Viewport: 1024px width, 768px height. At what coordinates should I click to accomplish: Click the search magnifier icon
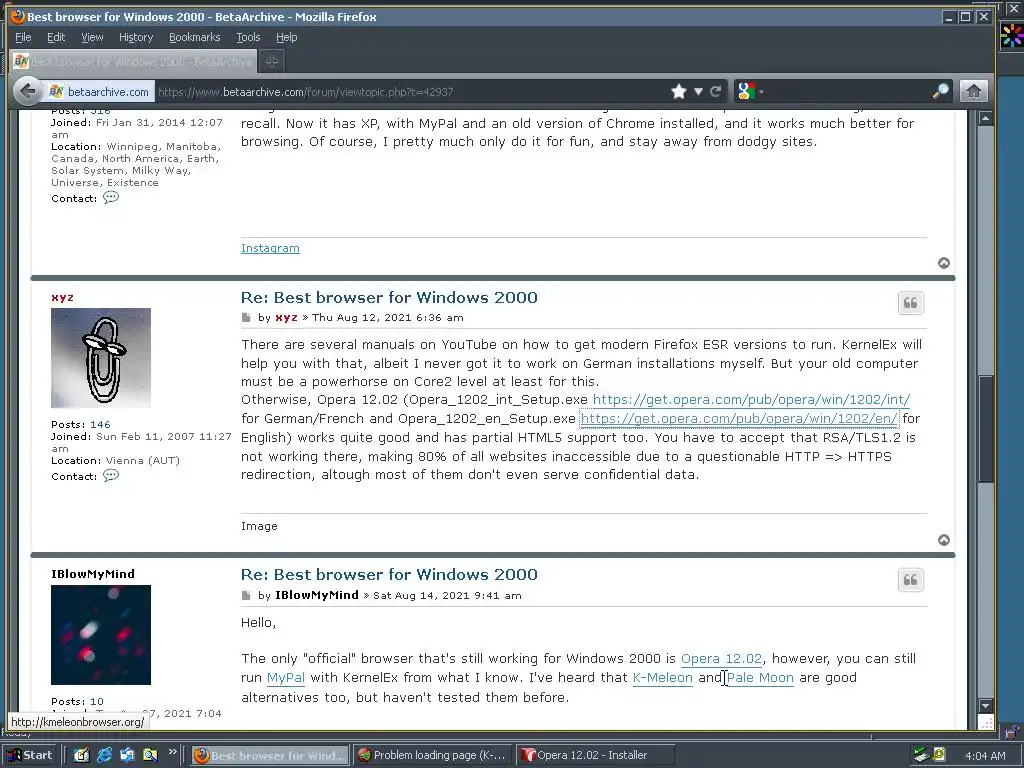click(x=940, y=91)
